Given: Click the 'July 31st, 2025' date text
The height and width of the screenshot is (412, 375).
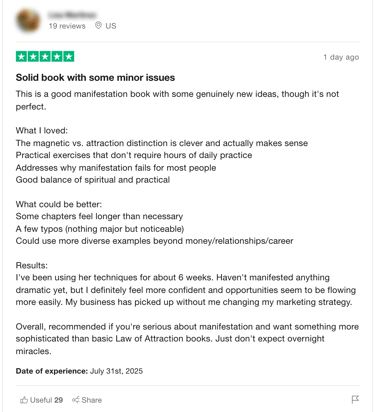Looking at the screenshot, I should click(x=116, y=371).
